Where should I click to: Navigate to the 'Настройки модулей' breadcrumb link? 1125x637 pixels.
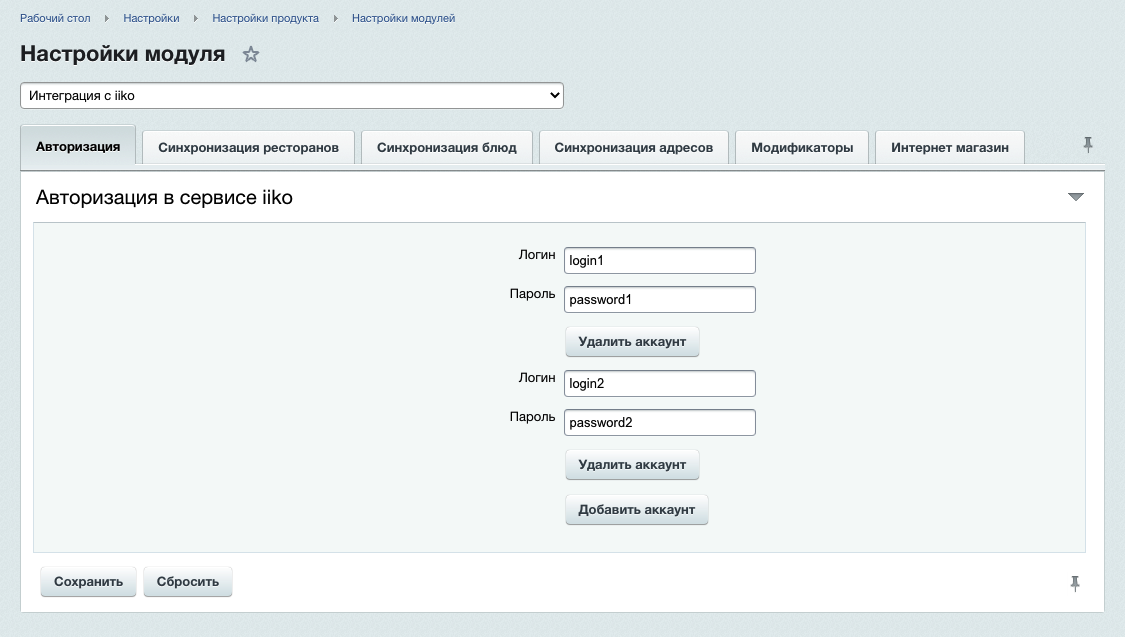(x=403, y=18)
